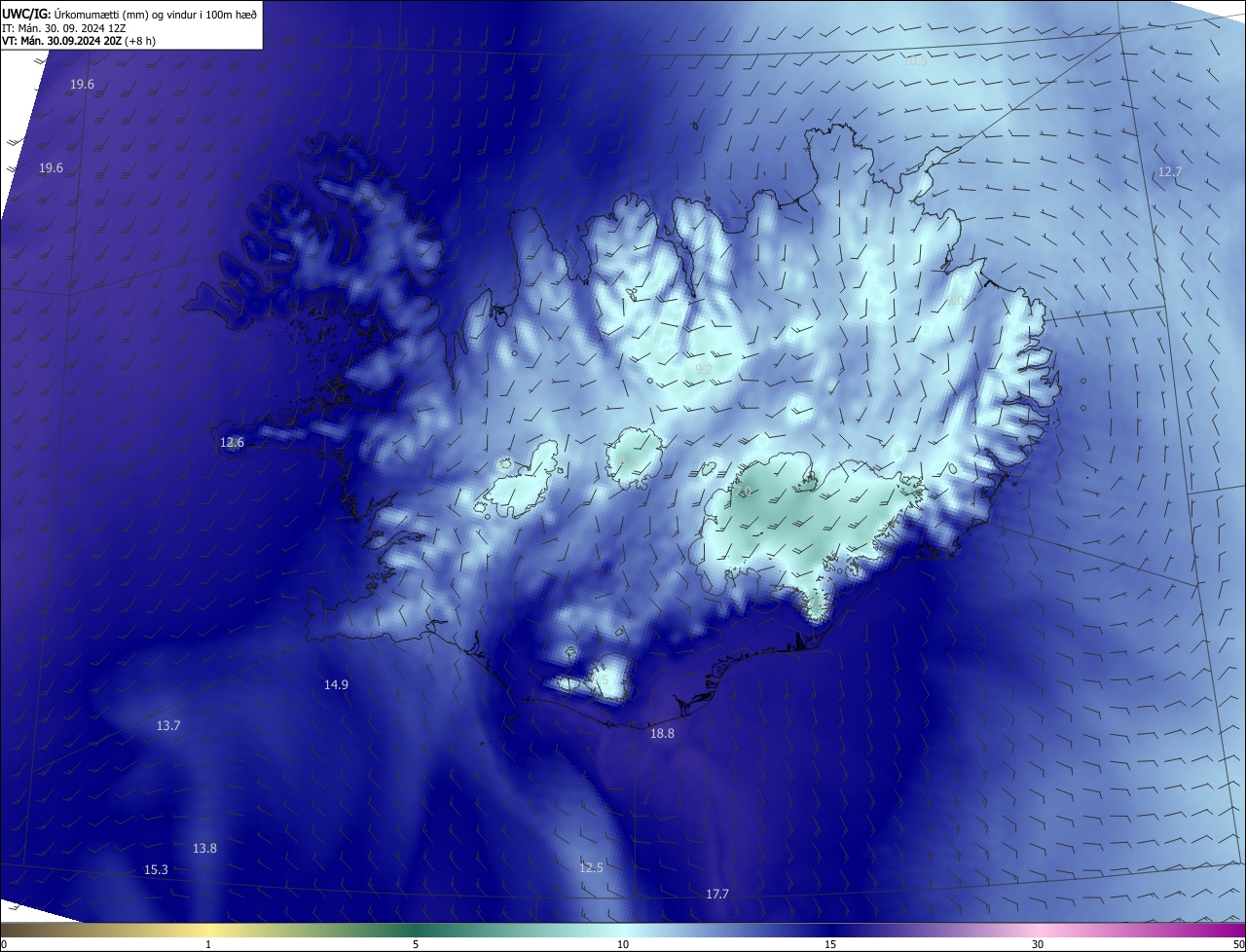
Task: Click the color scale label 10
Action: (623, 944)
